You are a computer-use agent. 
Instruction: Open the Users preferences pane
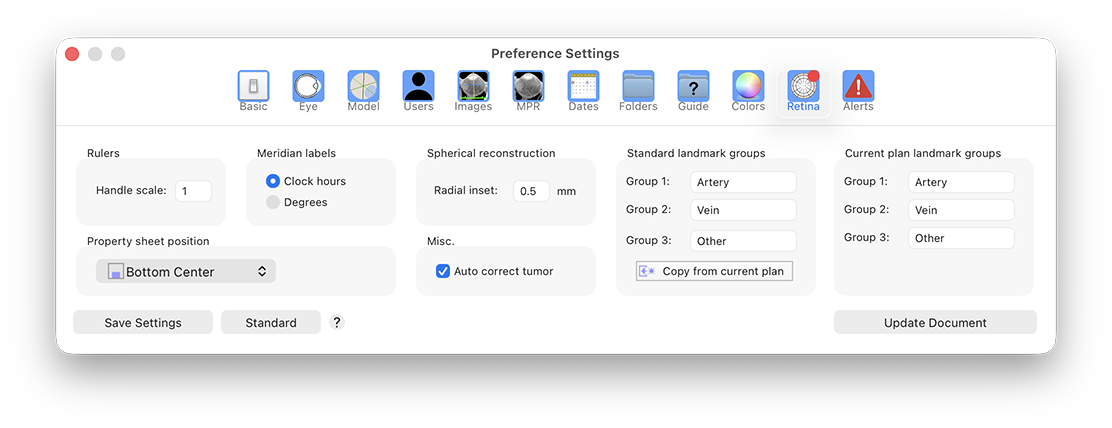click(418, 88)
